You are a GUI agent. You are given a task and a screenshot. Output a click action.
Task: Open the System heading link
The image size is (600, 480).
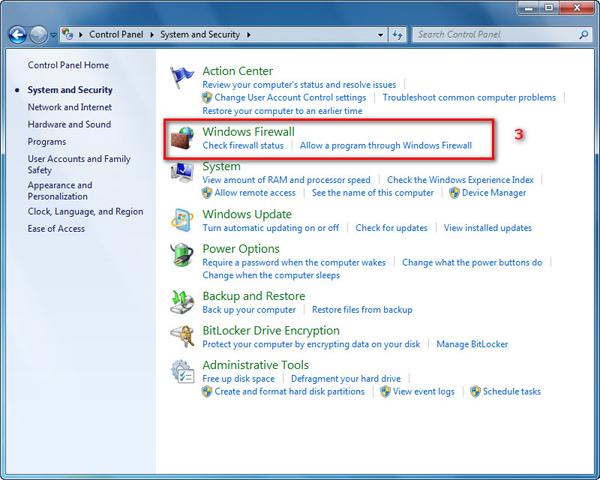(x=221, y=167)
